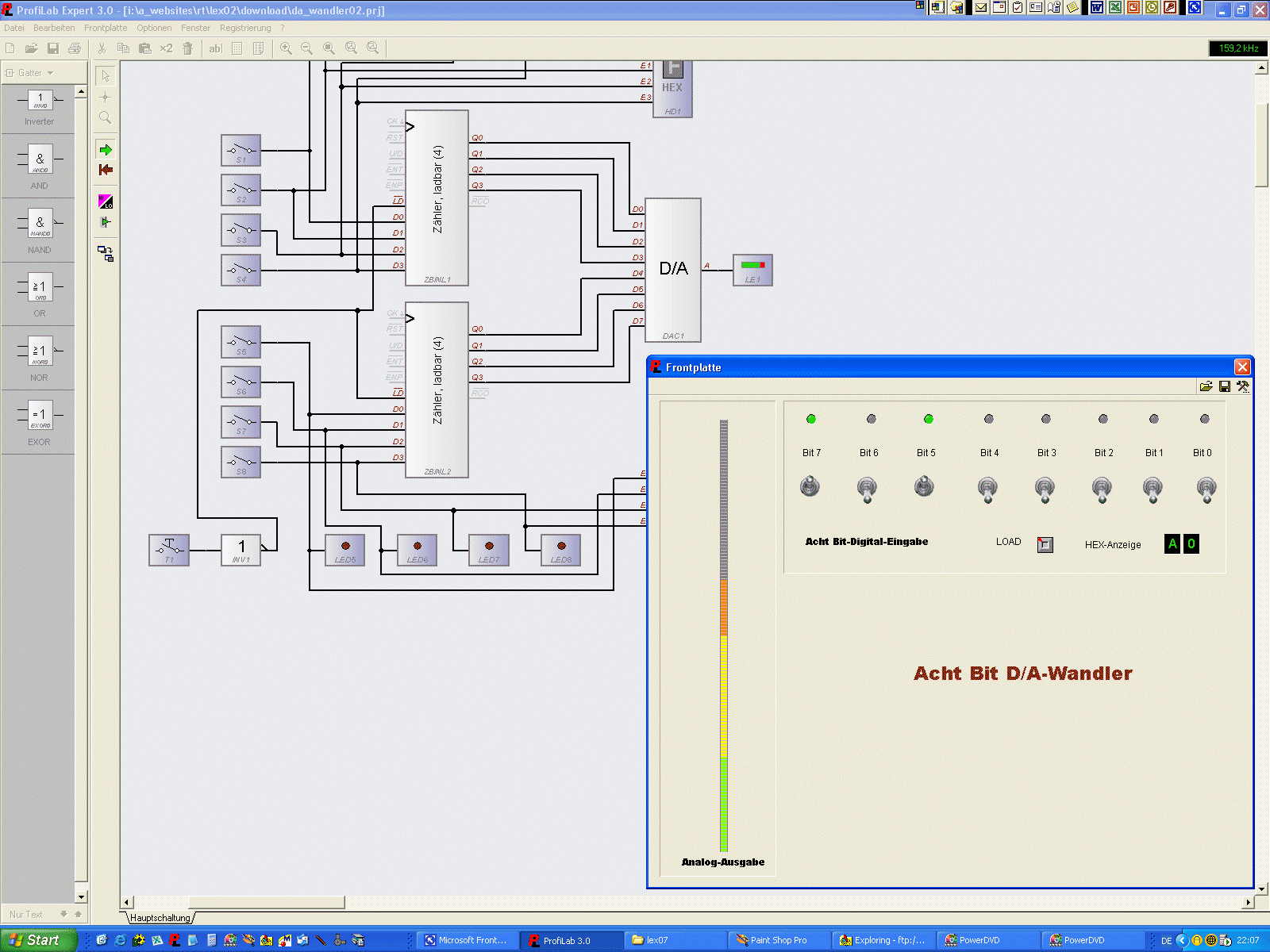Open the Datei menu
The width and height of the screenshot is (1270, 952).
pyautogui.click(x=14, y=28)
